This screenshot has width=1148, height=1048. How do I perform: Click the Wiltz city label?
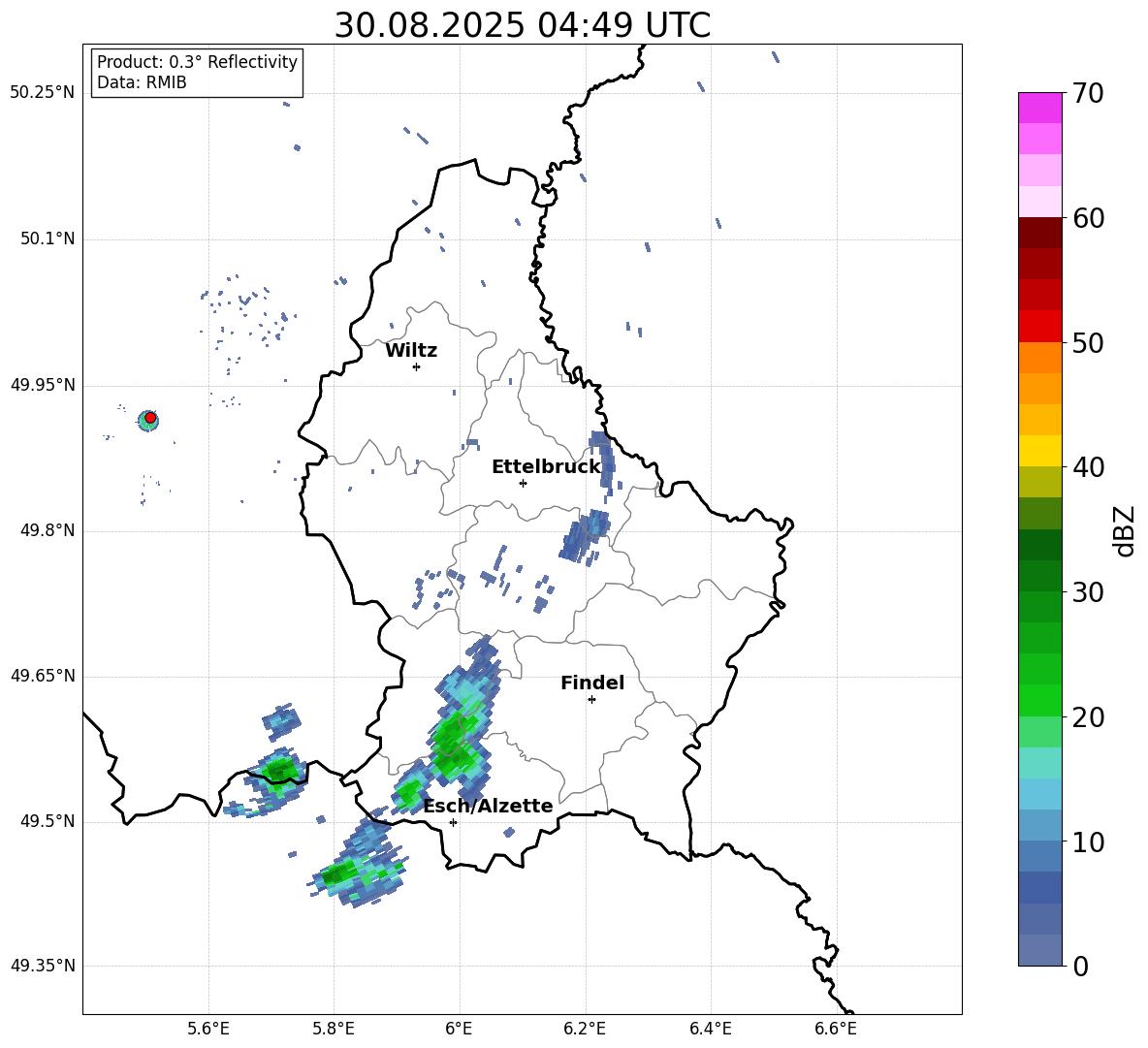coord(411,351)
